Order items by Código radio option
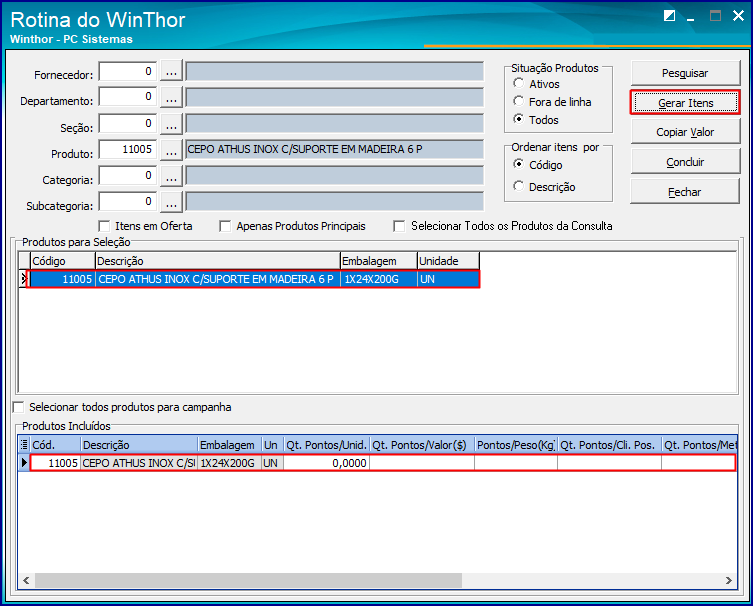Viewport: 753px width, 606px height. tap(518, 164)
